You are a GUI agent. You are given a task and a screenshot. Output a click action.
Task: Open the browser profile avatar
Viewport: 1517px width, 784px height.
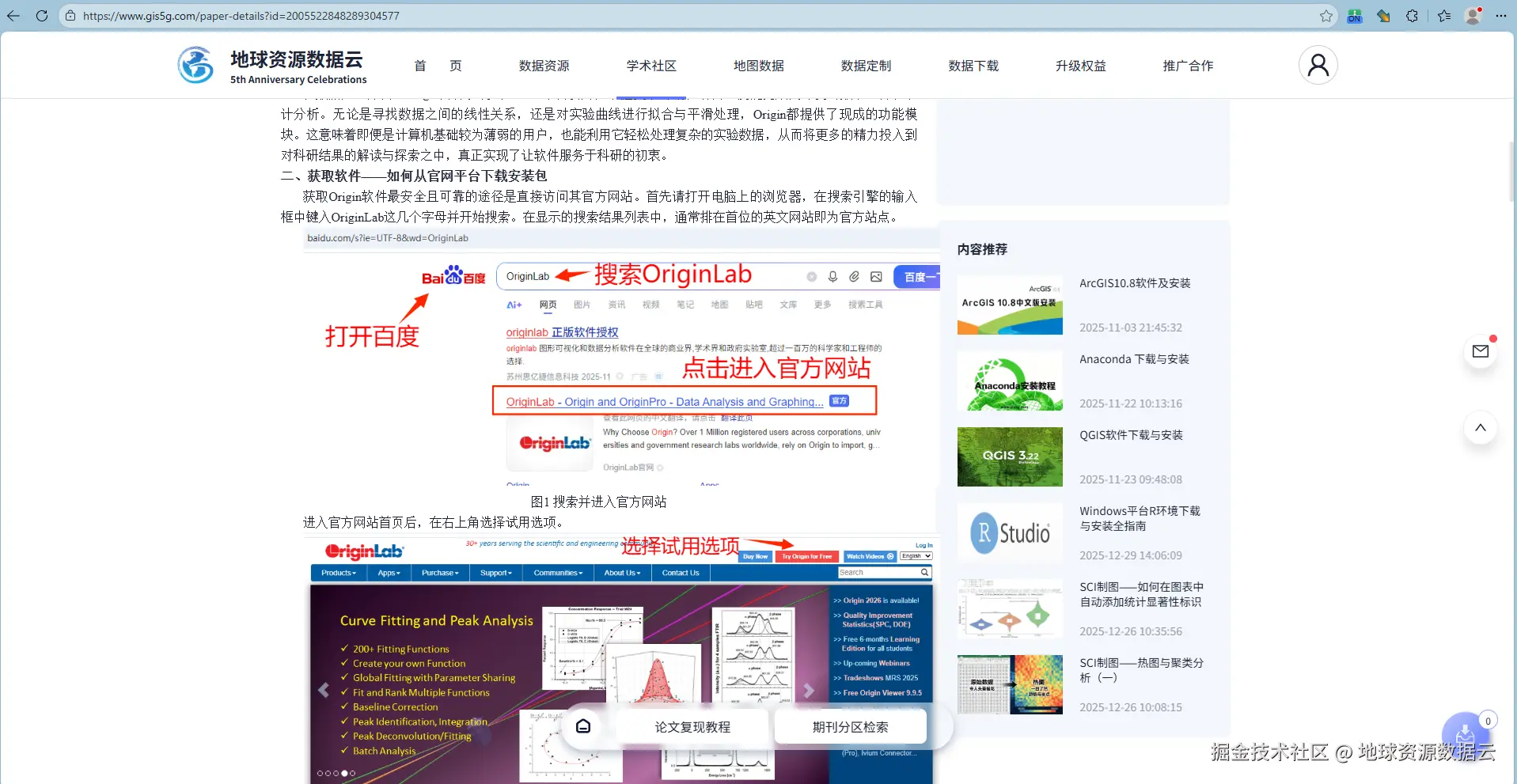(1473, 16)
